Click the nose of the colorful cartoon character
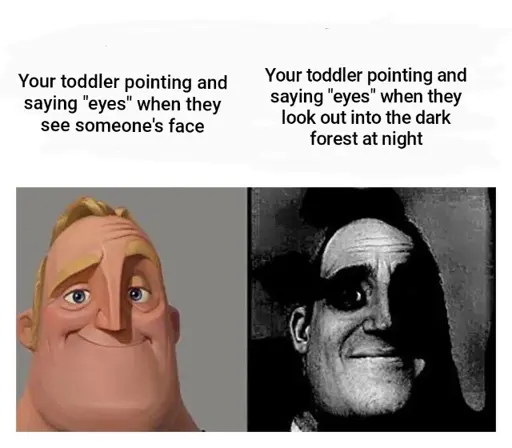Image resolution: width=512 pixels, height=448 pixels. (x=113, y=307)
